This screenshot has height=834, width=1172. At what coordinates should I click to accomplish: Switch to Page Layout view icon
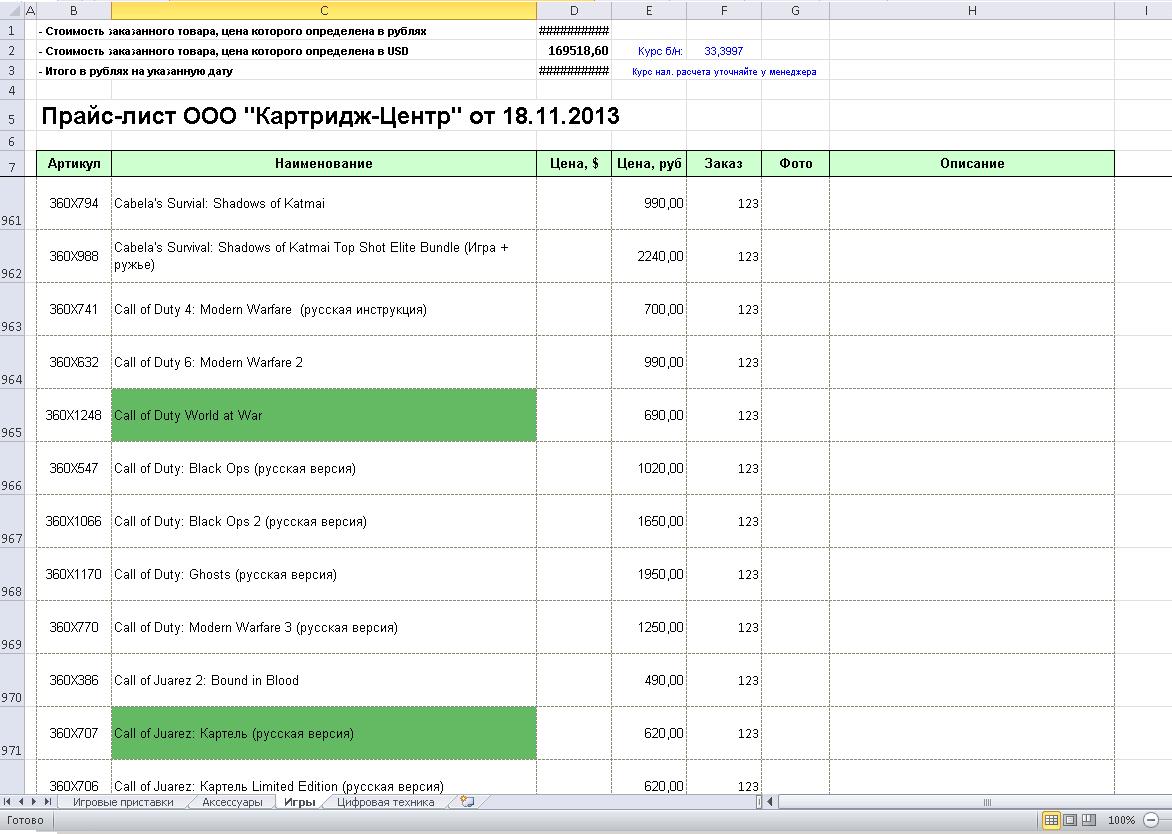click(1070, 820)
